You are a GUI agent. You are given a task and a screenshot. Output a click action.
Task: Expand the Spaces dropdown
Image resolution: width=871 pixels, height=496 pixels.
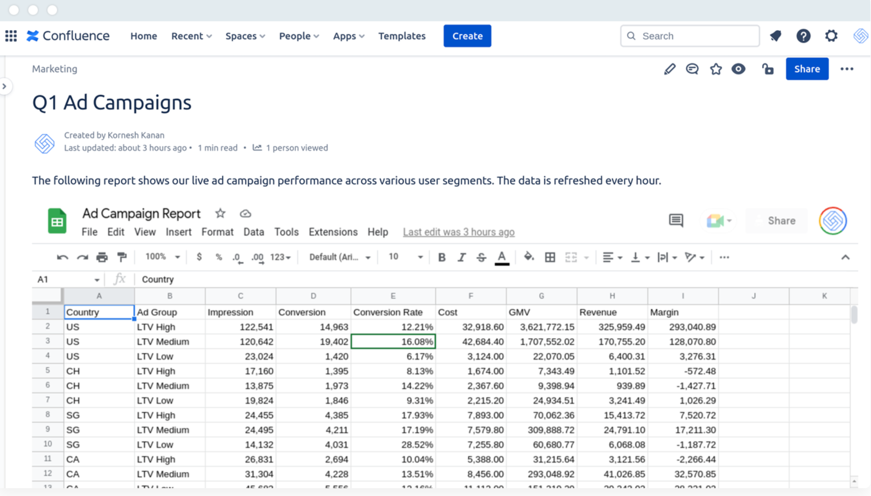click(245, 36)
